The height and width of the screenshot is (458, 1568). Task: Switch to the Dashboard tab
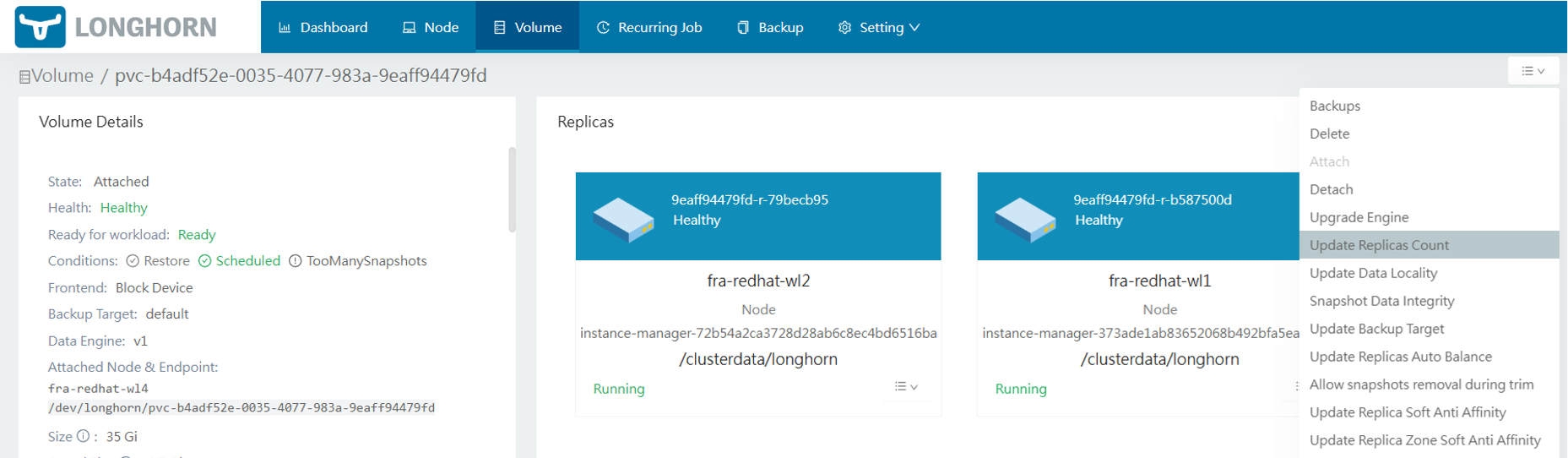click(323, 27)
